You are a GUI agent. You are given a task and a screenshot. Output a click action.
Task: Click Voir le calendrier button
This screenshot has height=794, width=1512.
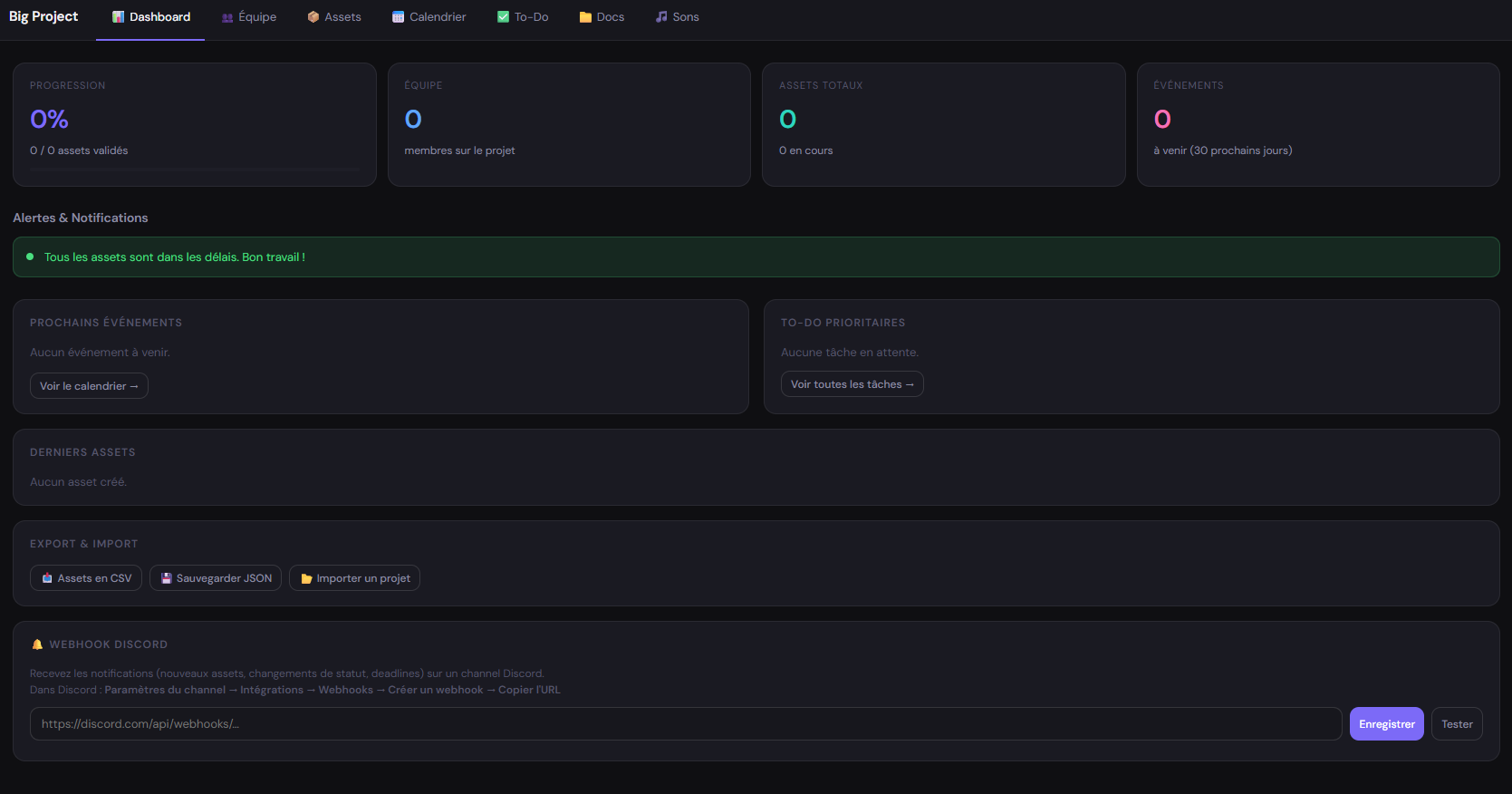[x=89, y=386]
